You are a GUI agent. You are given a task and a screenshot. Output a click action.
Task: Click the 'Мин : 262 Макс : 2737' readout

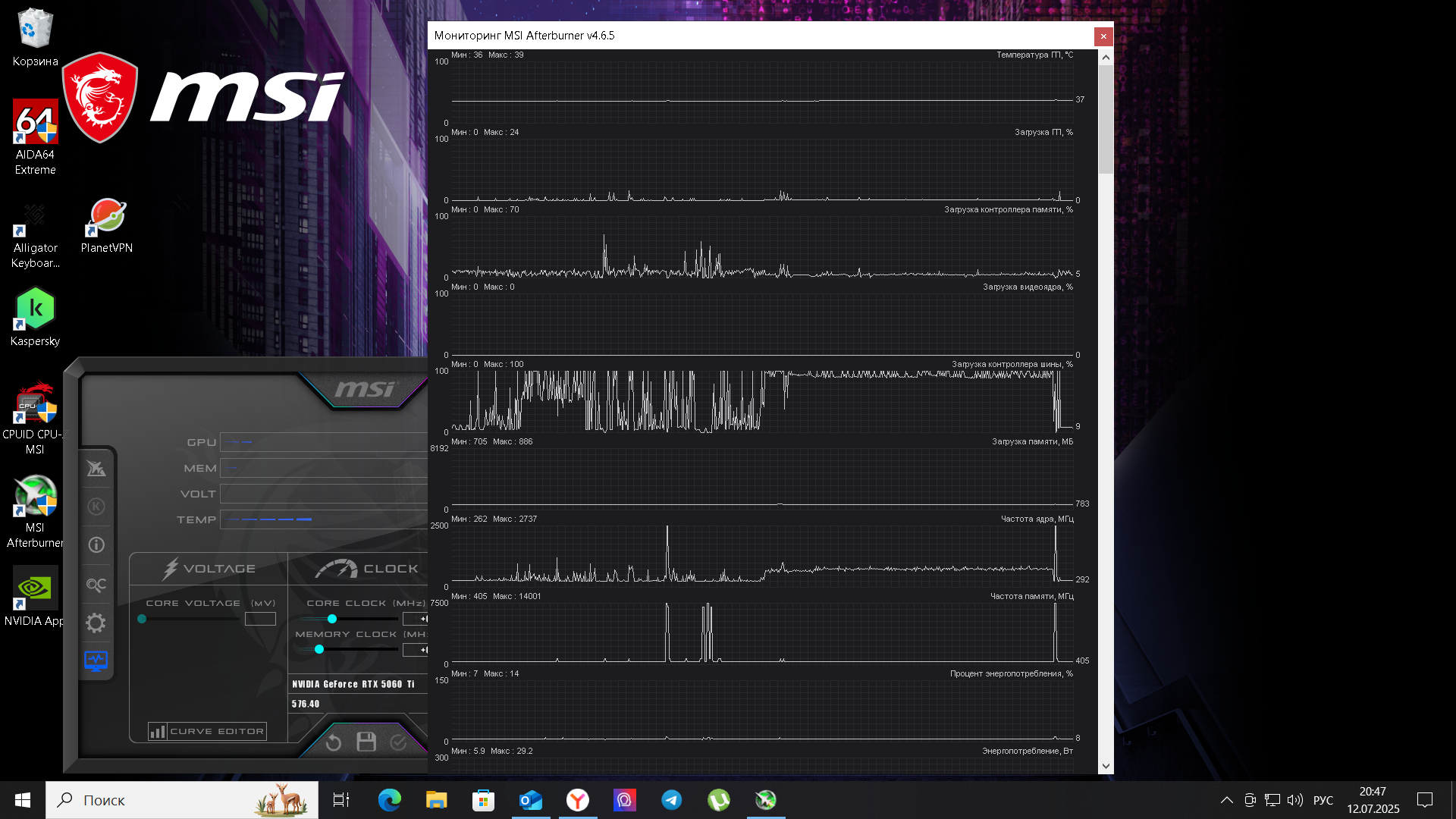click(494, 519)
